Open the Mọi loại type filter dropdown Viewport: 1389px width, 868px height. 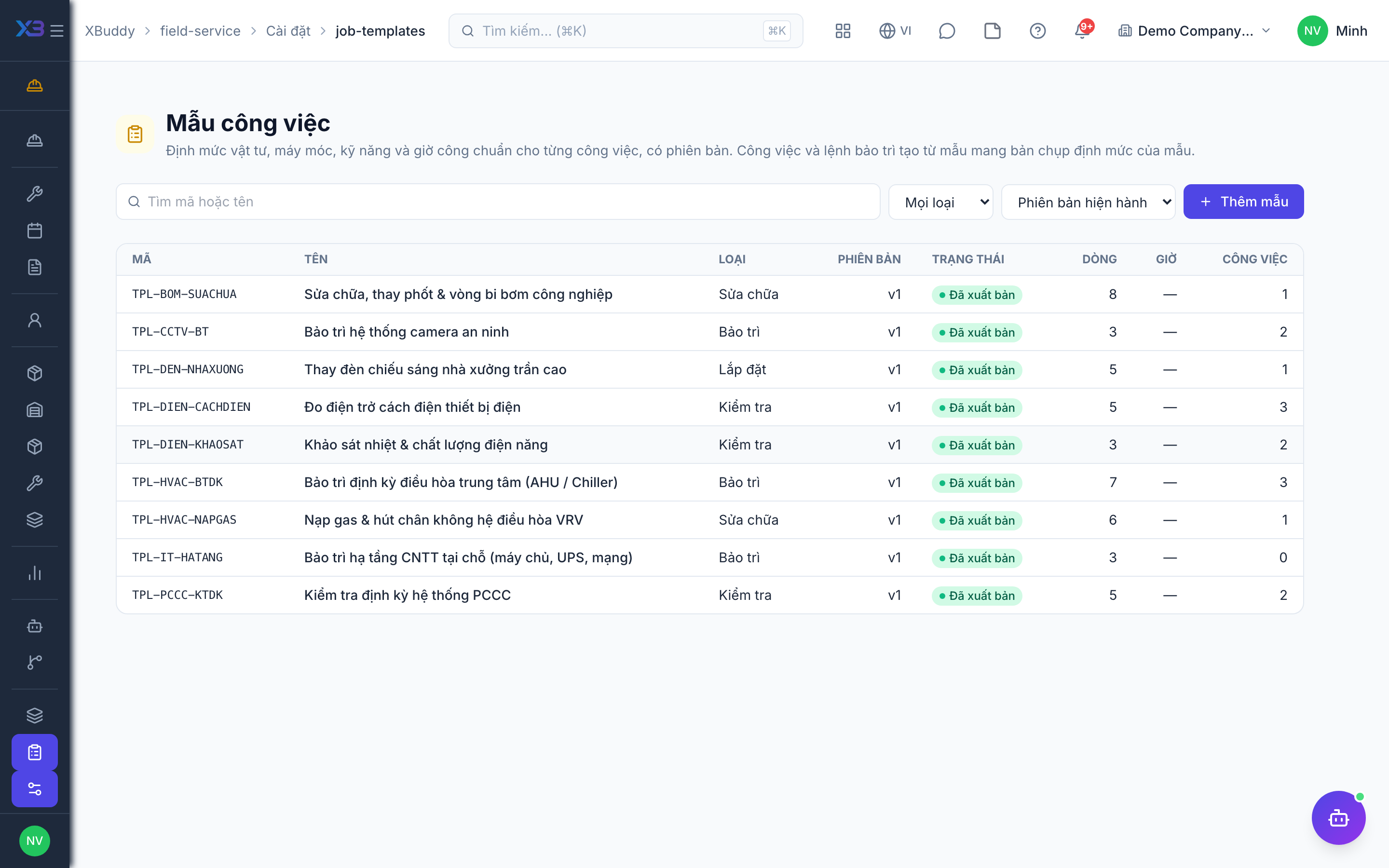click(941, 202)
